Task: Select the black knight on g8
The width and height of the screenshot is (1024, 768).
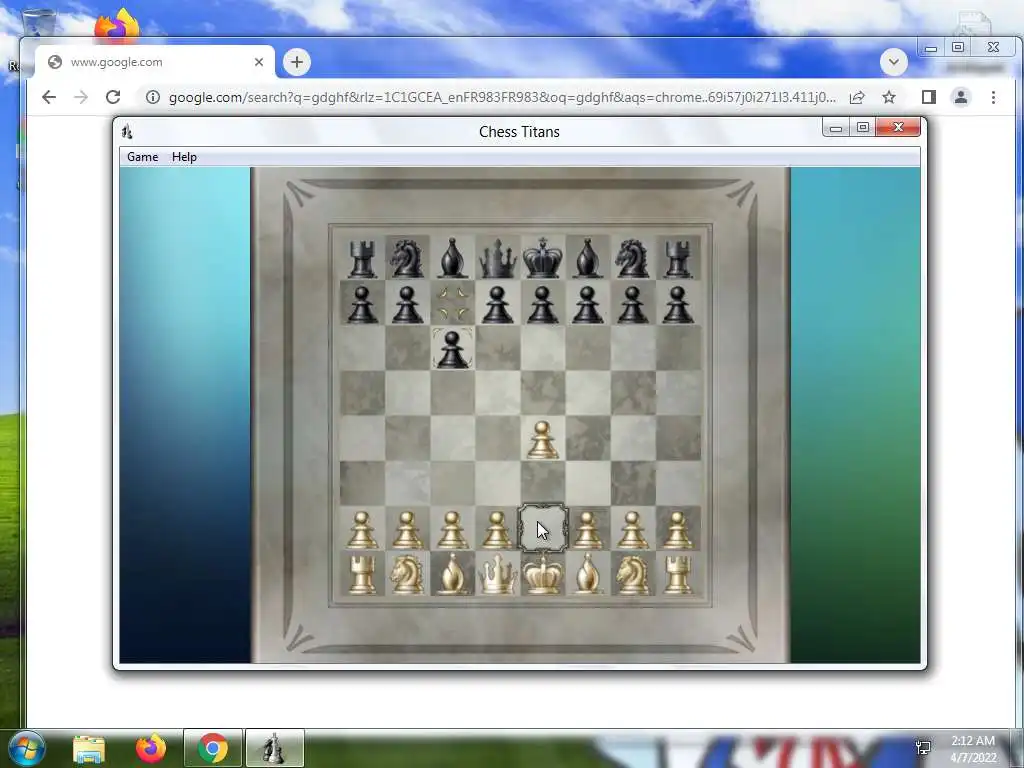Action: coord(632,259)
